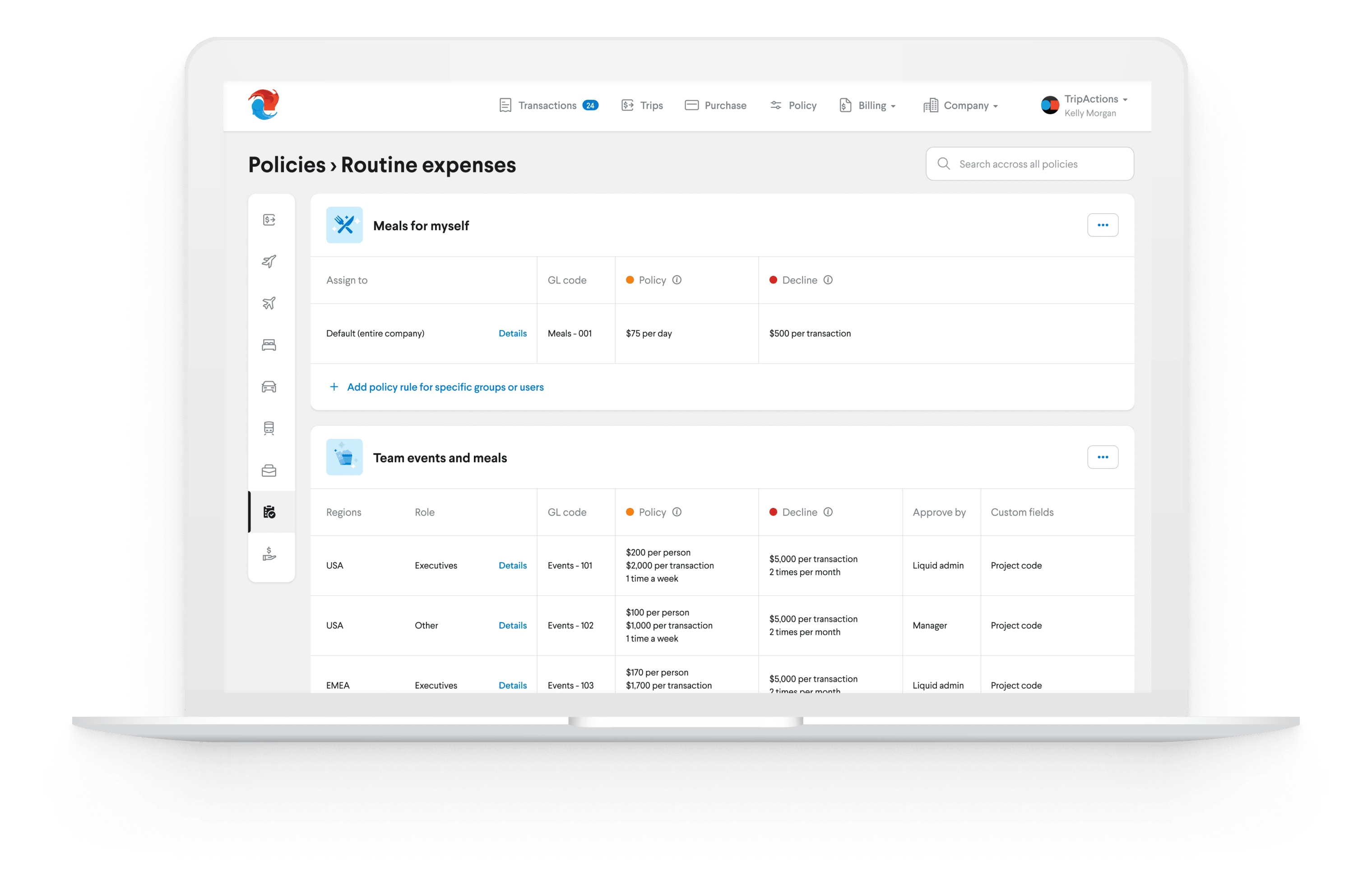Open the hotel bed sidebar icon
This screenshot has width=1372, height=875.
[269, 345]
